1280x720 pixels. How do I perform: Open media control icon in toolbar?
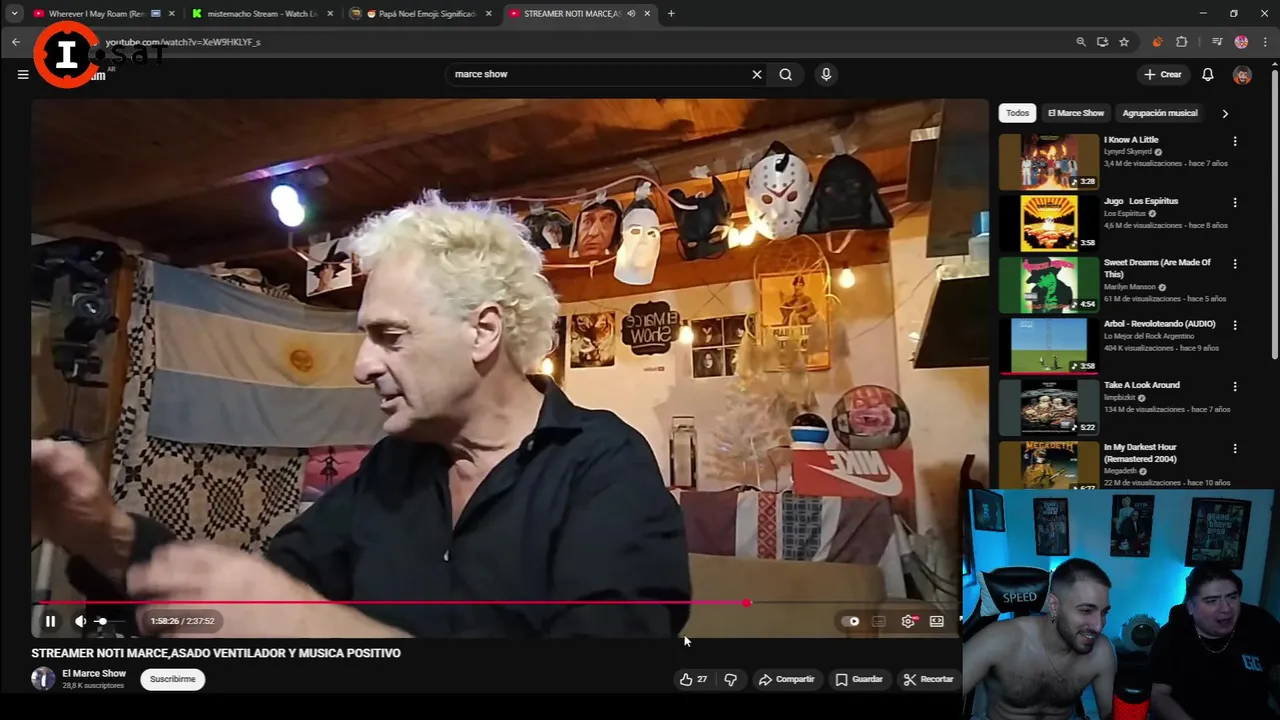point(1217,42)
